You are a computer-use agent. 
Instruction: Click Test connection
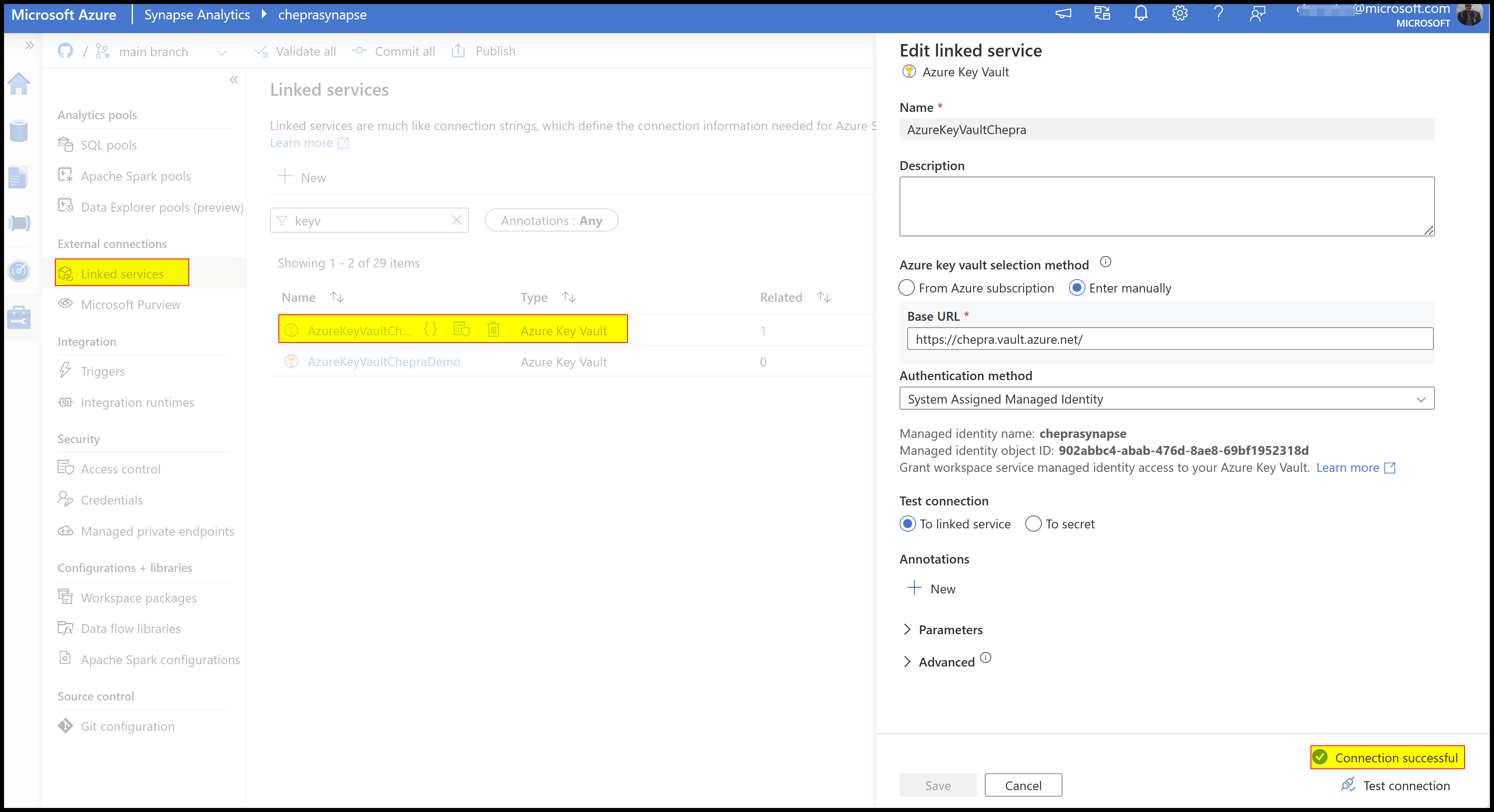tap(1395, 785)
